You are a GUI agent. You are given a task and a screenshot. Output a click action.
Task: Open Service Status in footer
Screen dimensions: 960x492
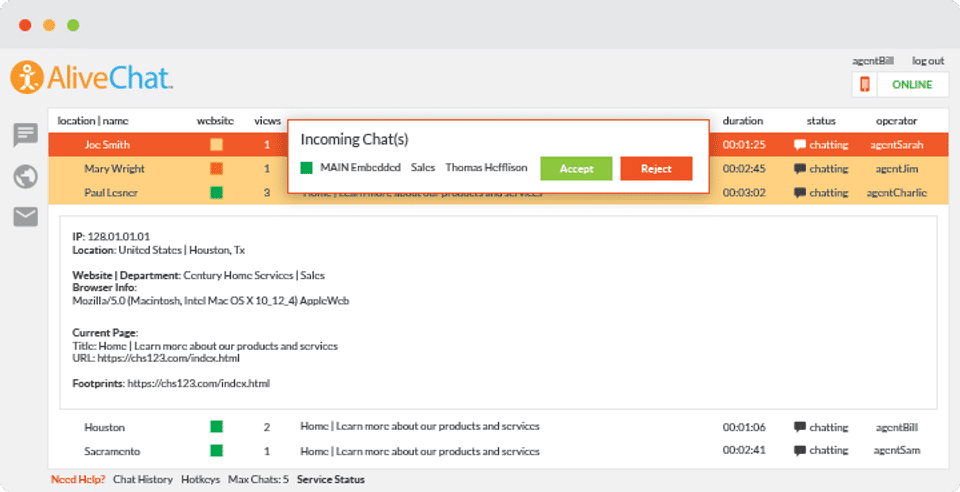click(x=331, y=479)
